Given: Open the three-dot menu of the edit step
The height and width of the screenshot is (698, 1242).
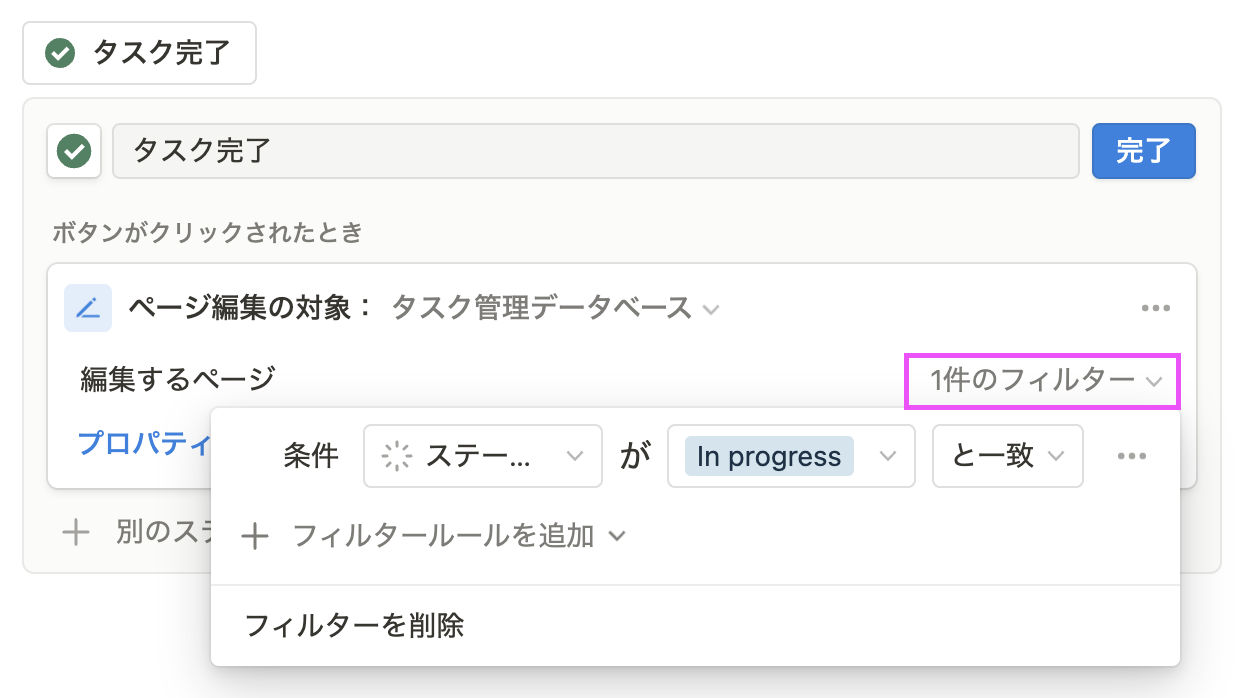Looking at the screenshot, I should [1156, 308].
